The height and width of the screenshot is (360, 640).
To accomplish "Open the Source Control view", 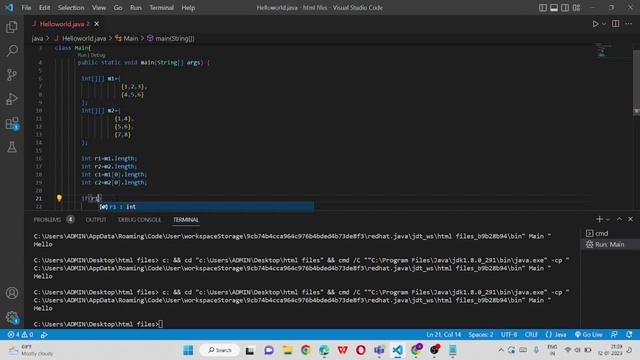I will click(12, 75).
